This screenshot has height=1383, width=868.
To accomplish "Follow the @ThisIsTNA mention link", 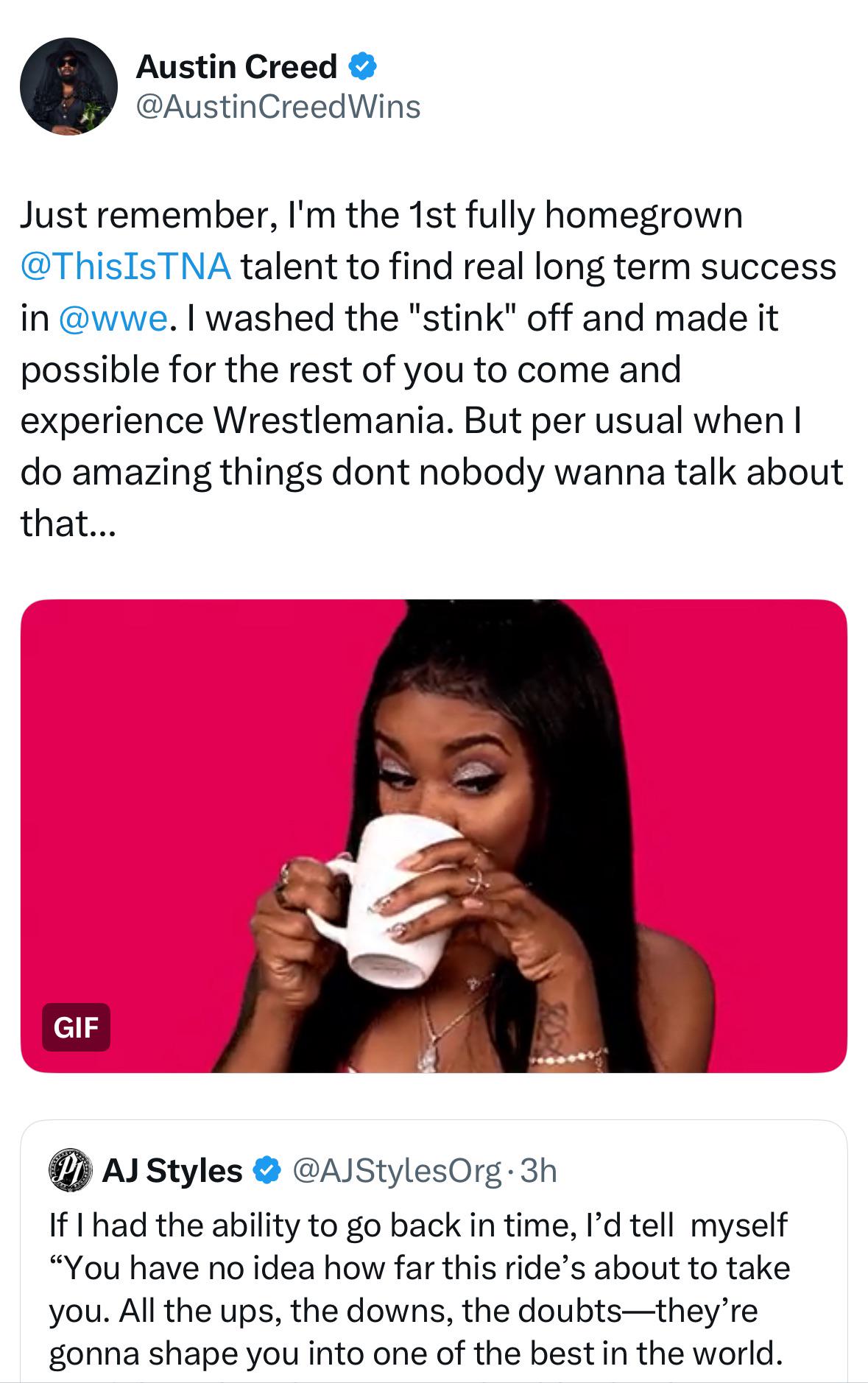I will [126, 266].
